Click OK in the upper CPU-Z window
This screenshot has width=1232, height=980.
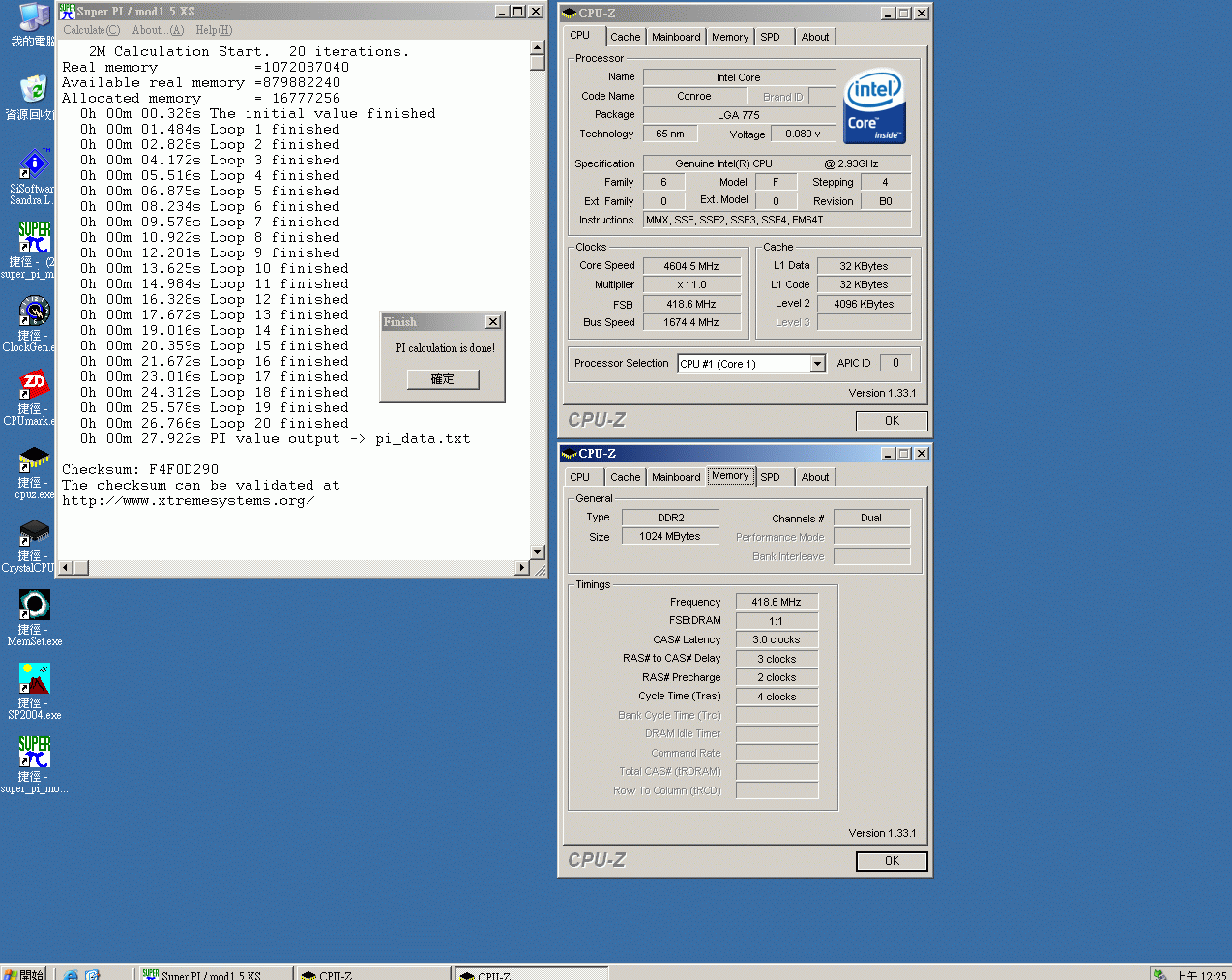(891, 421)
